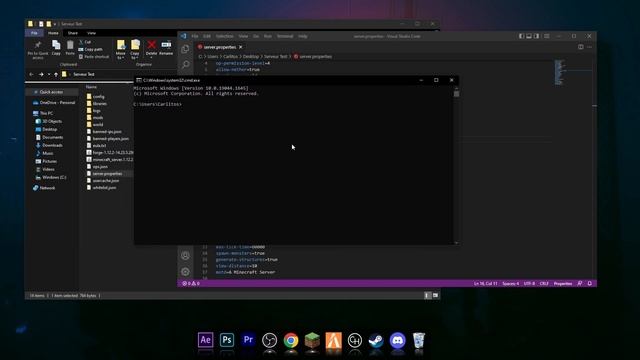Viewport: 640px width, 360px height.
Task: Click Rename in File Explorer ribbon
Action: [166, 48]
